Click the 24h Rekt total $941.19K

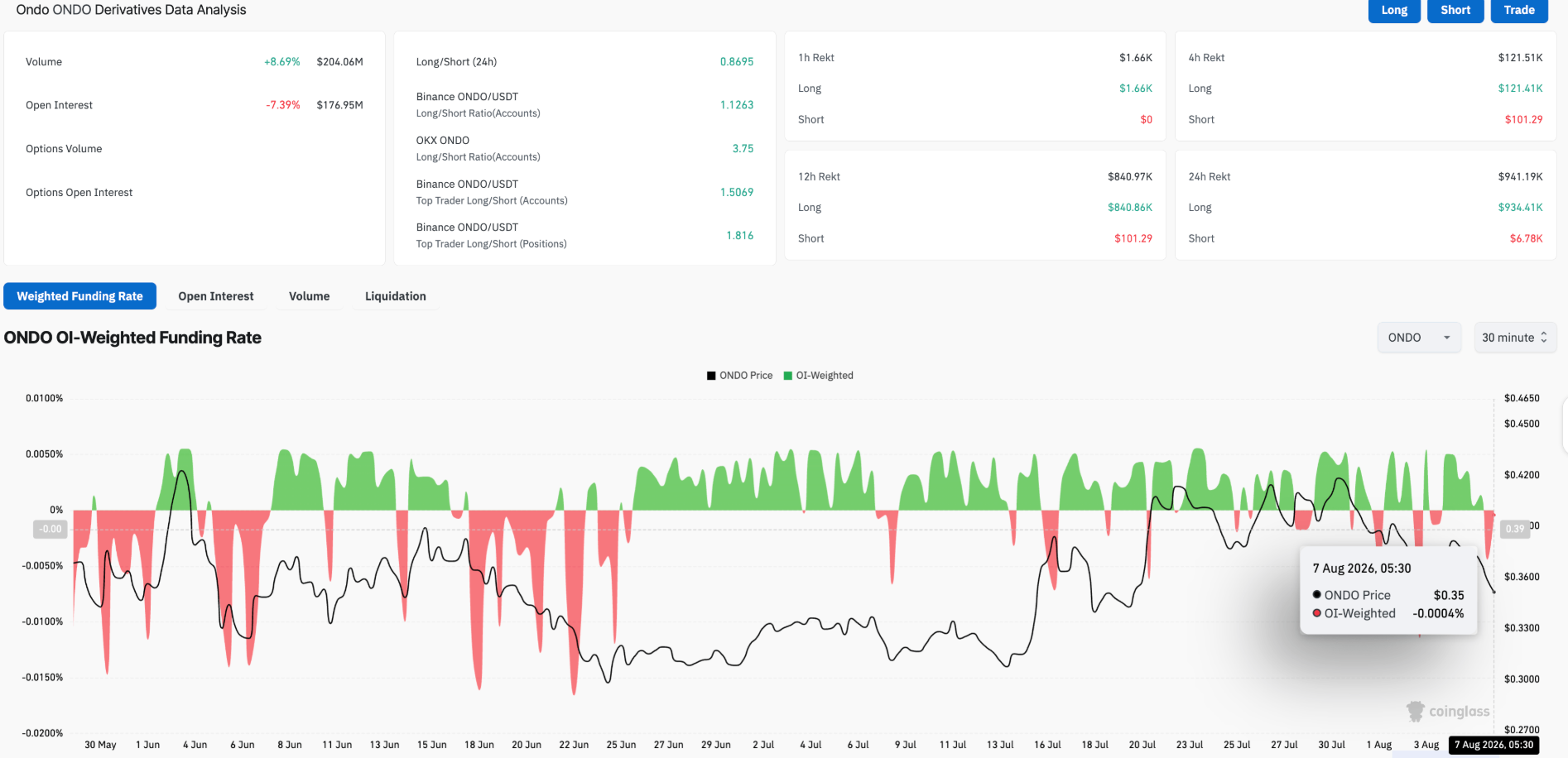tap(1521, 177)
